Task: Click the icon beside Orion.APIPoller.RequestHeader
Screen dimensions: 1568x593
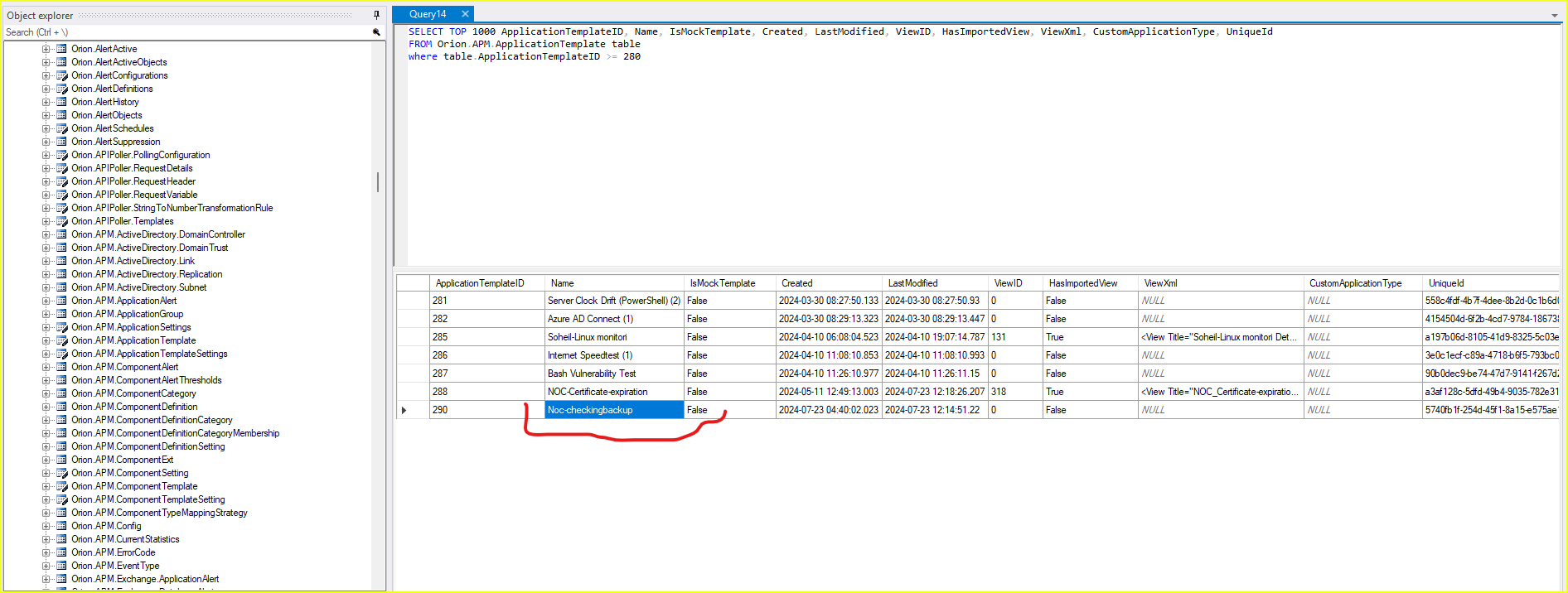Action: [61, 181]
